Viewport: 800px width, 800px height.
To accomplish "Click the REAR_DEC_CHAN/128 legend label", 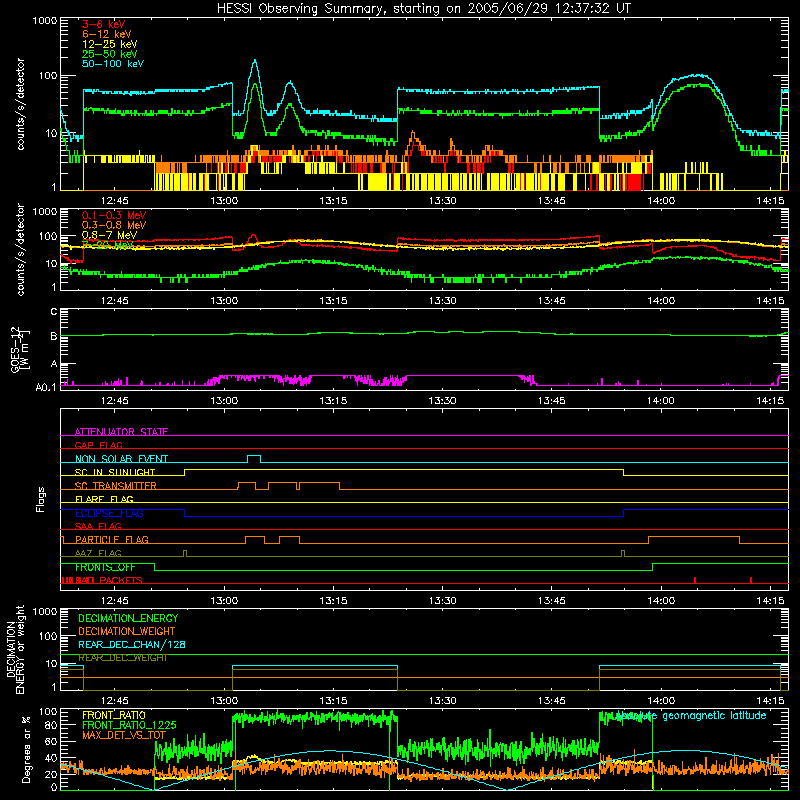I will (x=132, y=645).
